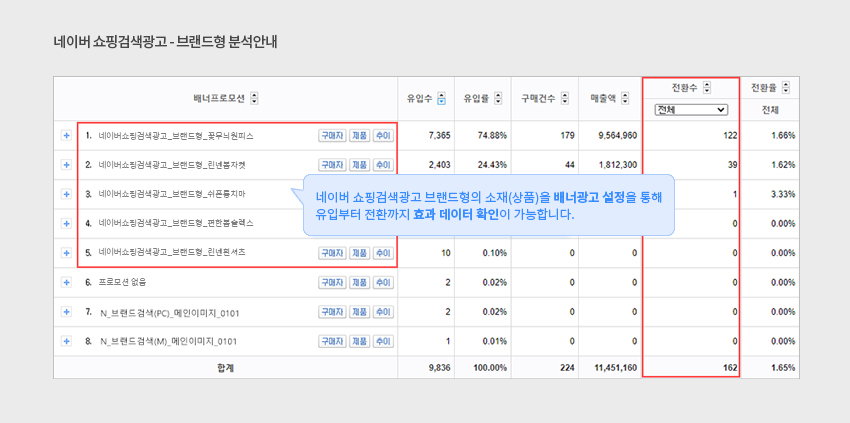Sort by the 배너프로모션 column arrows
850x423 pixels.
(x=254, y=99)
